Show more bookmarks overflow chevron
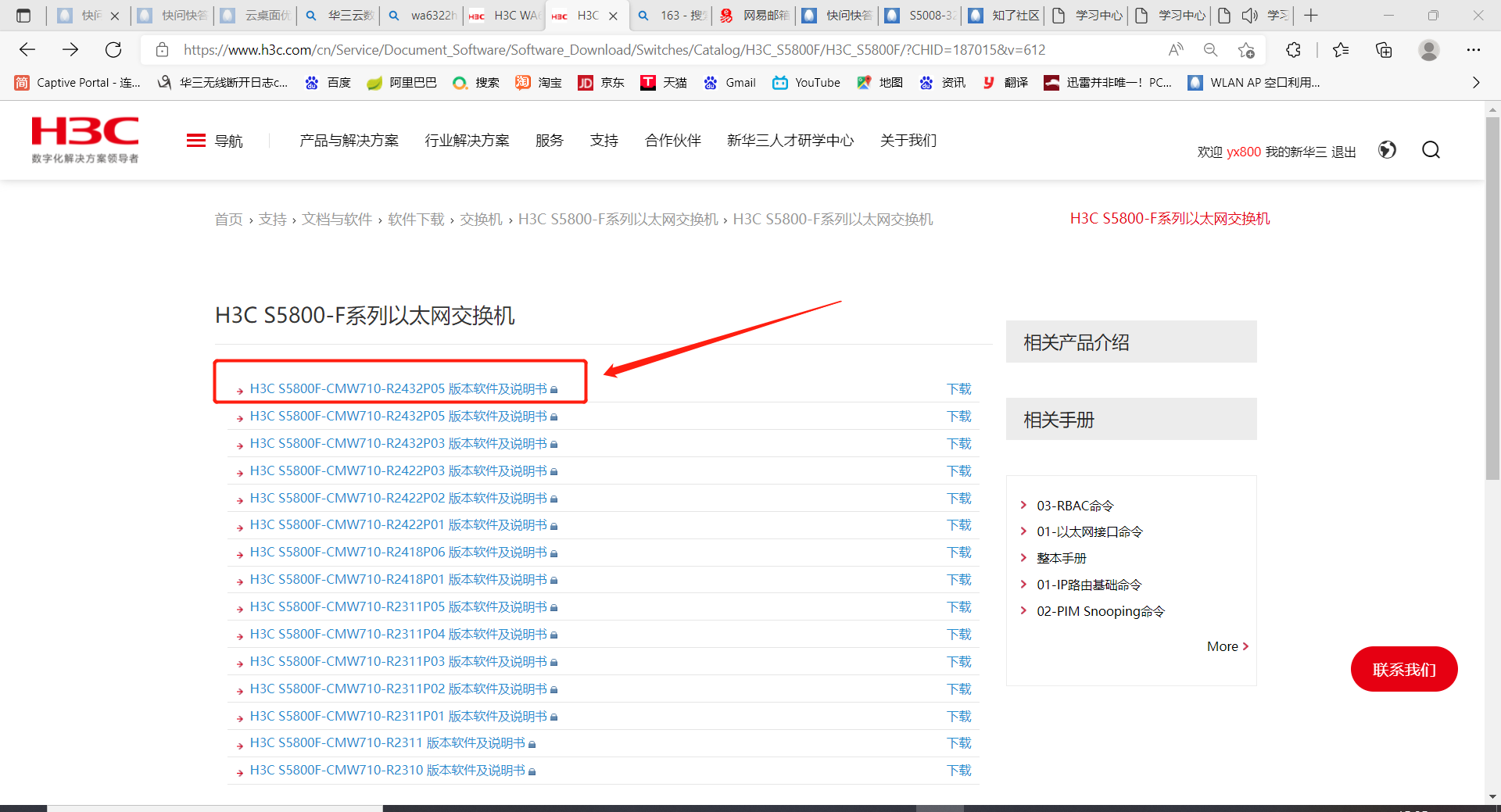The image size is (1501, 812). [x=1476, y=83]
